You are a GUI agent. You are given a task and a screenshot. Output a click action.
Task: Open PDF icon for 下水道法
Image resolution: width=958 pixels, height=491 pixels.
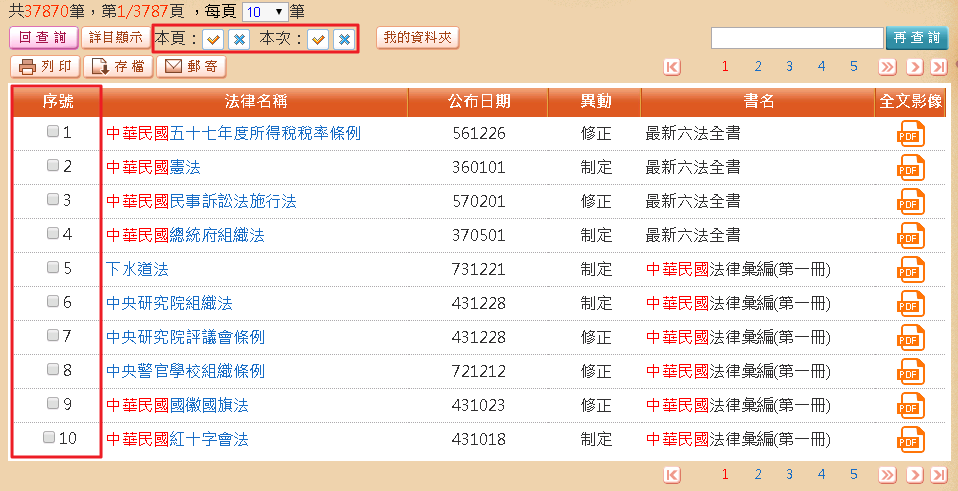[x=910, y=269]
